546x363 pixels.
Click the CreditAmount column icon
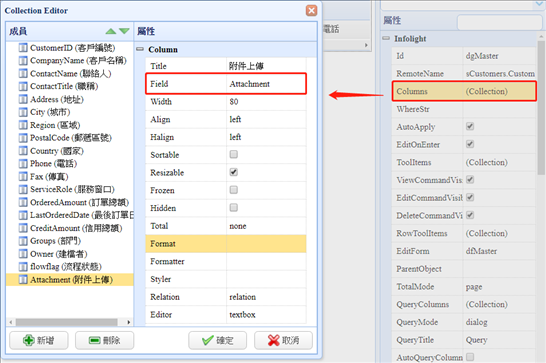23,228
